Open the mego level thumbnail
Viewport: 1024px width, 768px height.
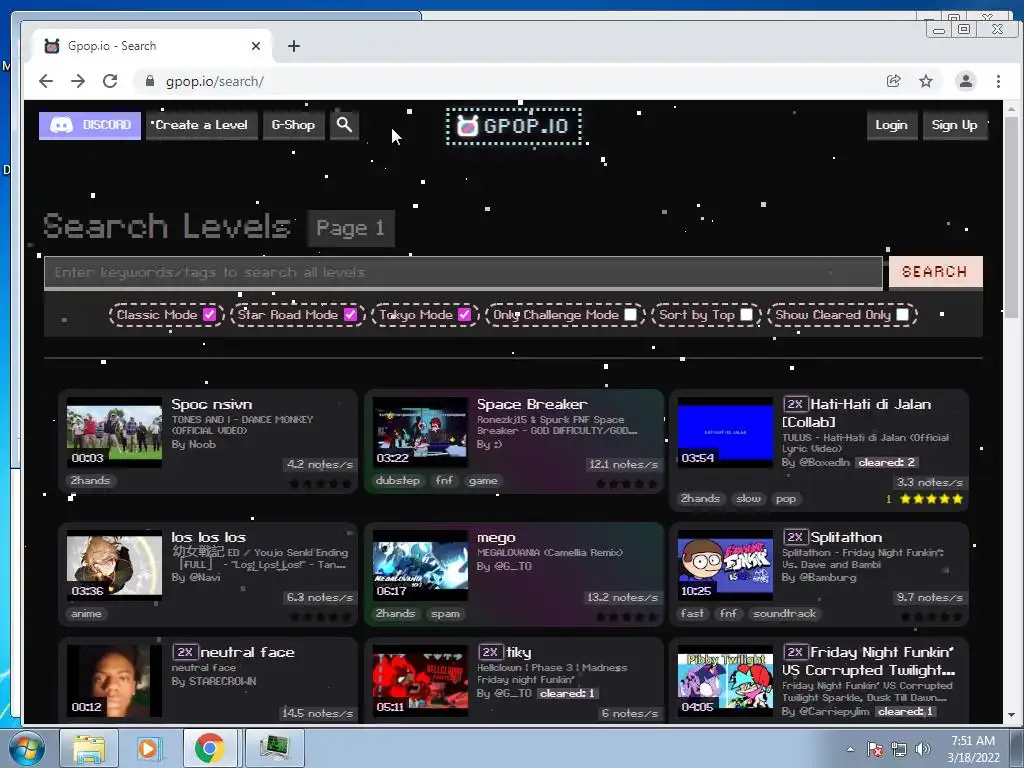click(x=420, y=566)
